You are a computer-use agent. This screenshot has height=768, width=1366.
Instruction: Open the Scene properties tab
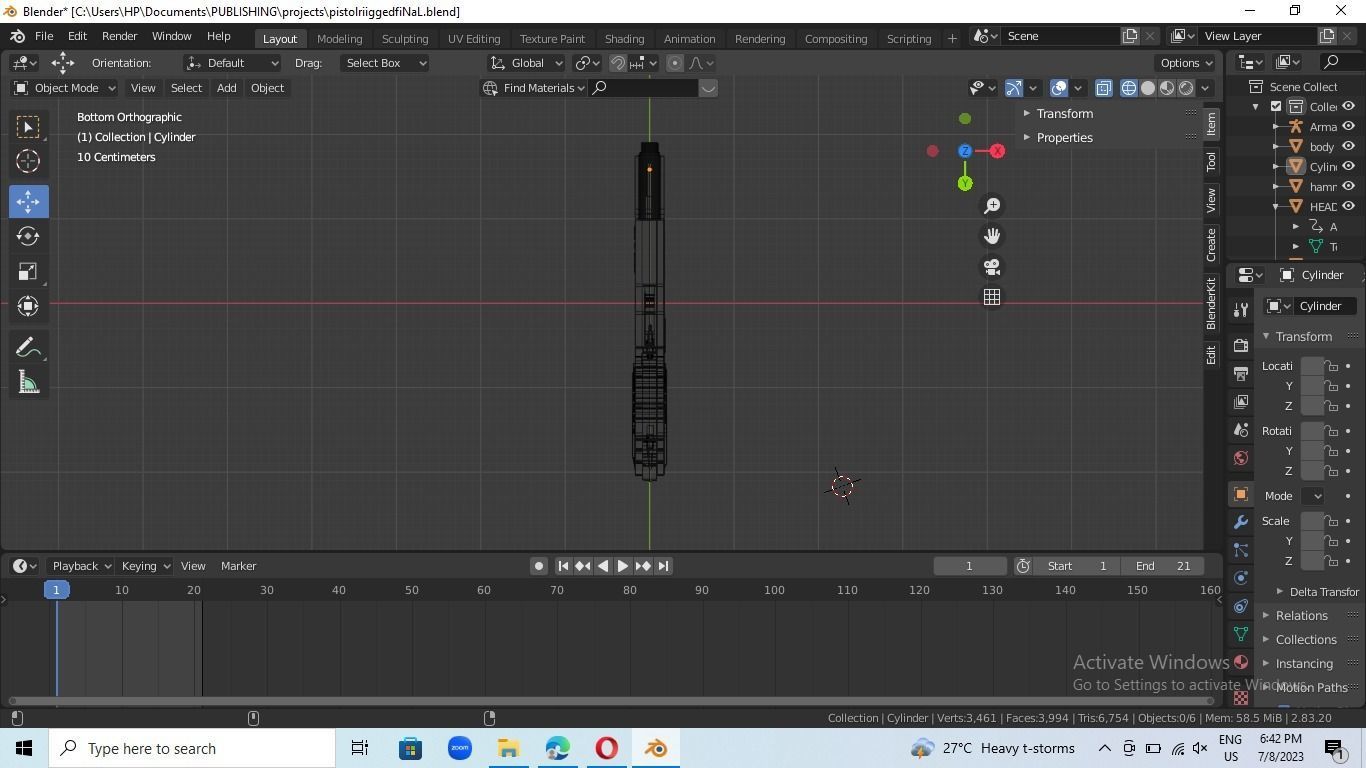click(1241, 430)
